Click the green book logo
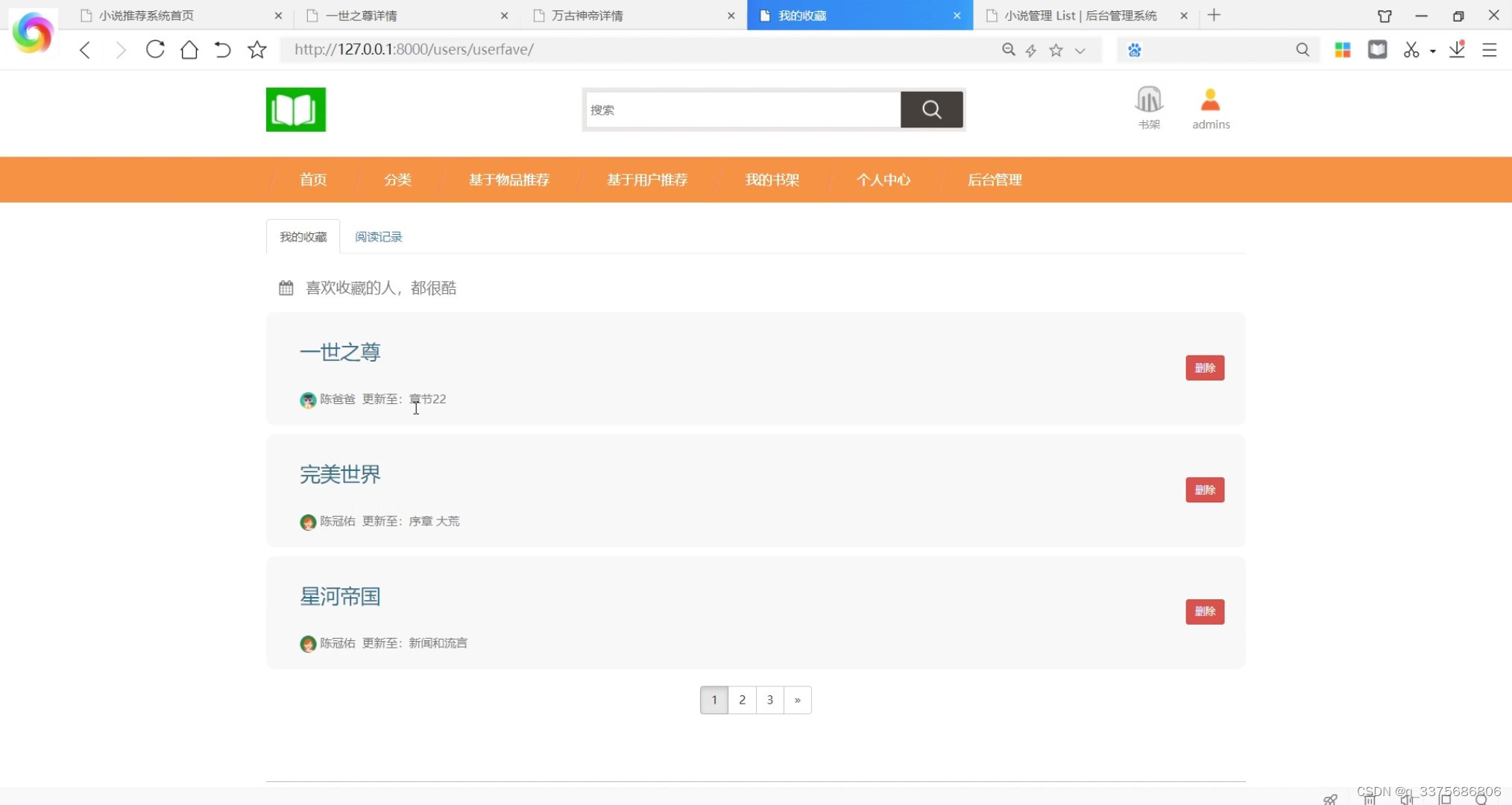 pyautogui.click(x=296, y=110)
